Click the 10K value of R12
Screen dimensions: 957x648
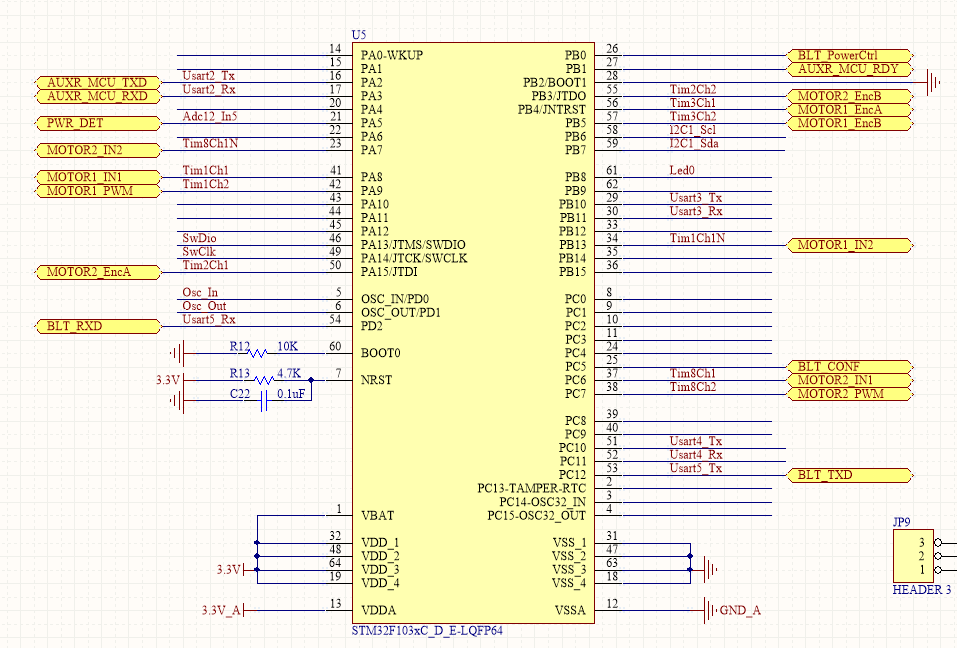[287, 347]
